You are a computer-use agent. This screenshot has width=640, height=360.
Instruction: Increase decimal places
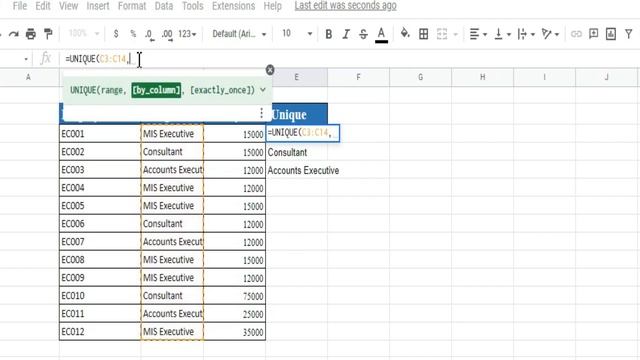(x=167, y=34)
